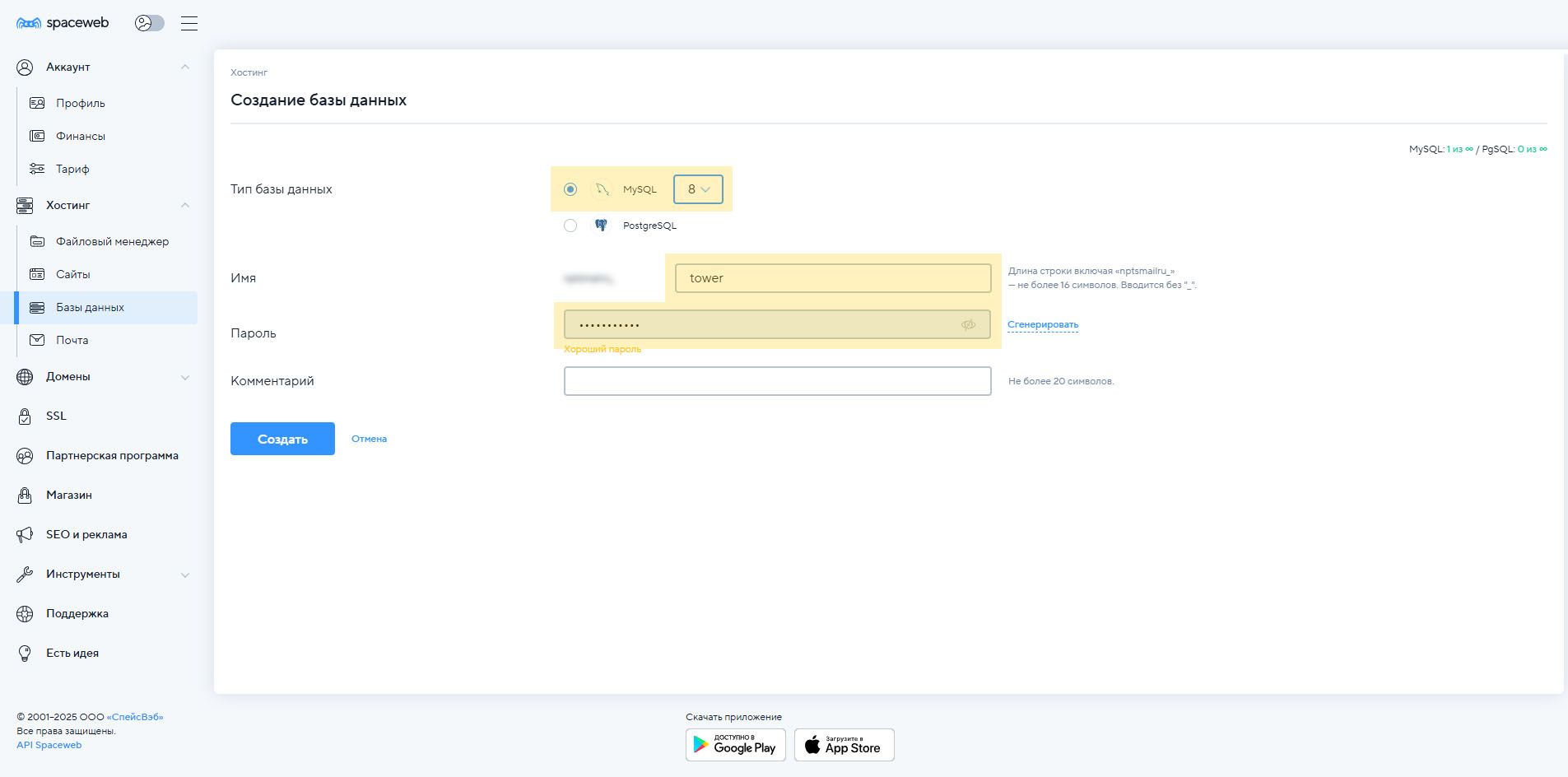This screenshot has height=777, width=1568.
Task: Click the File manager folder icon
Action: (37, 241)
